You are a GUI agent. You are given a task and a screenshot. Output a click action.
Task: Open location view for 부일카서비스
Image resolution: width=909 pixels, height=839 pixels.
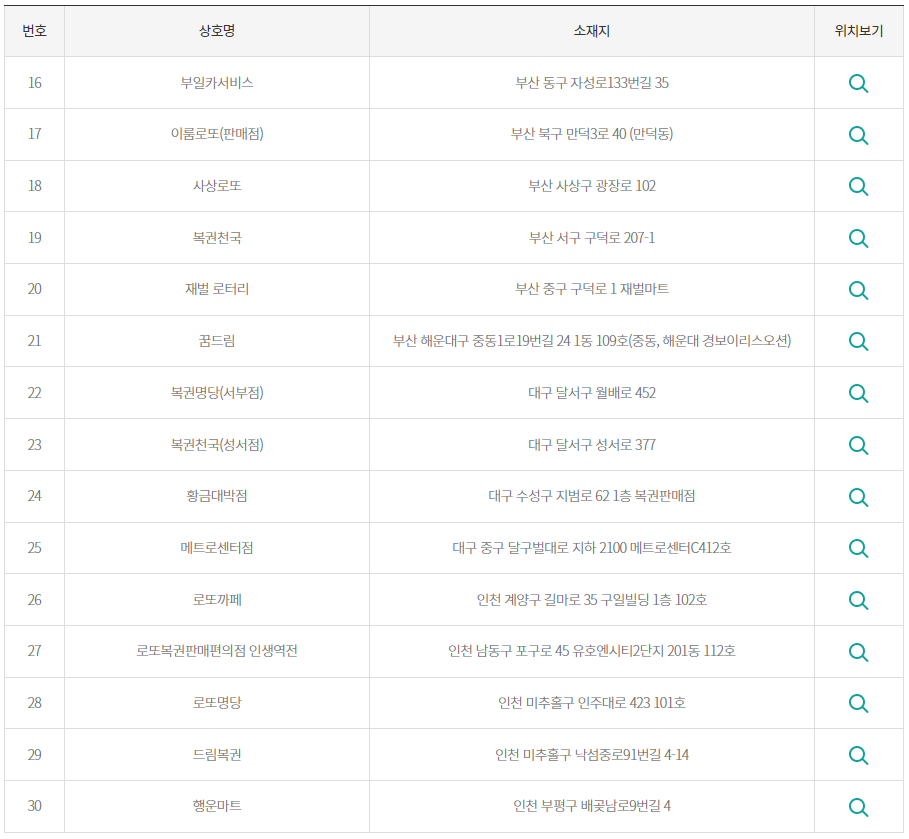(858, 83)
